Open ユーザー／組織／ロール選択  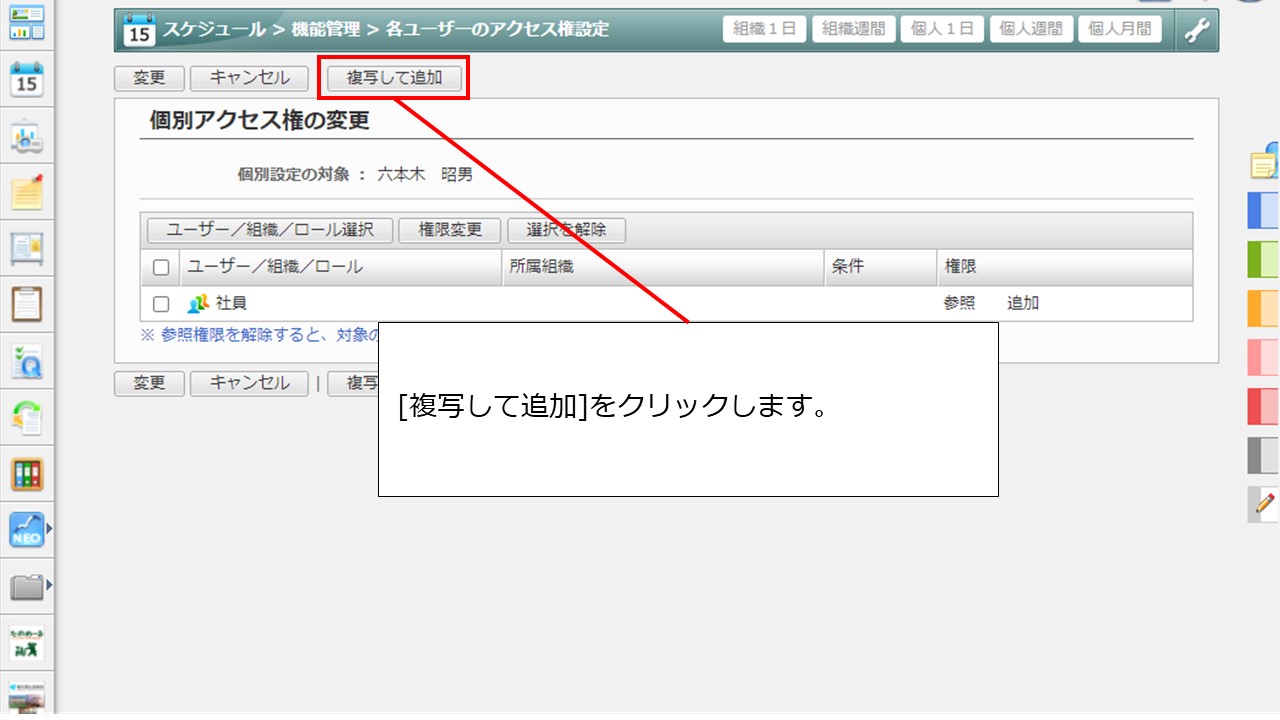tap(270, 230)
